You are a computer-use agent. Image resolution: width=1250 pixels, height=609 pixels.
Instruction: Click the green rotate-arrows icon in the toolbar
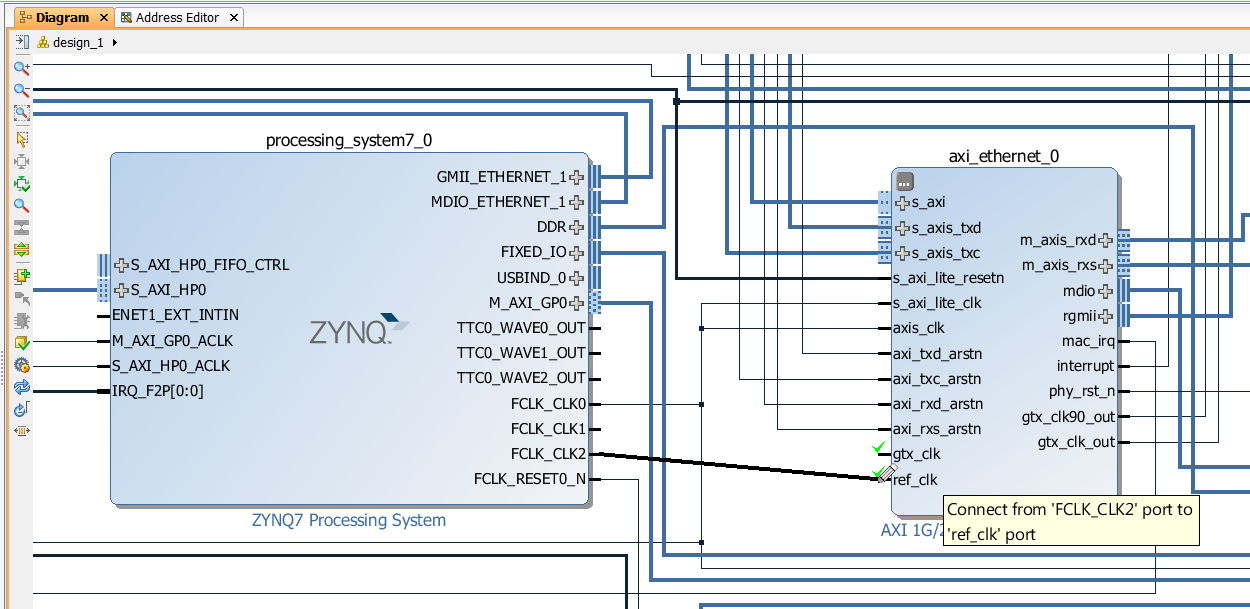(21, 183)
